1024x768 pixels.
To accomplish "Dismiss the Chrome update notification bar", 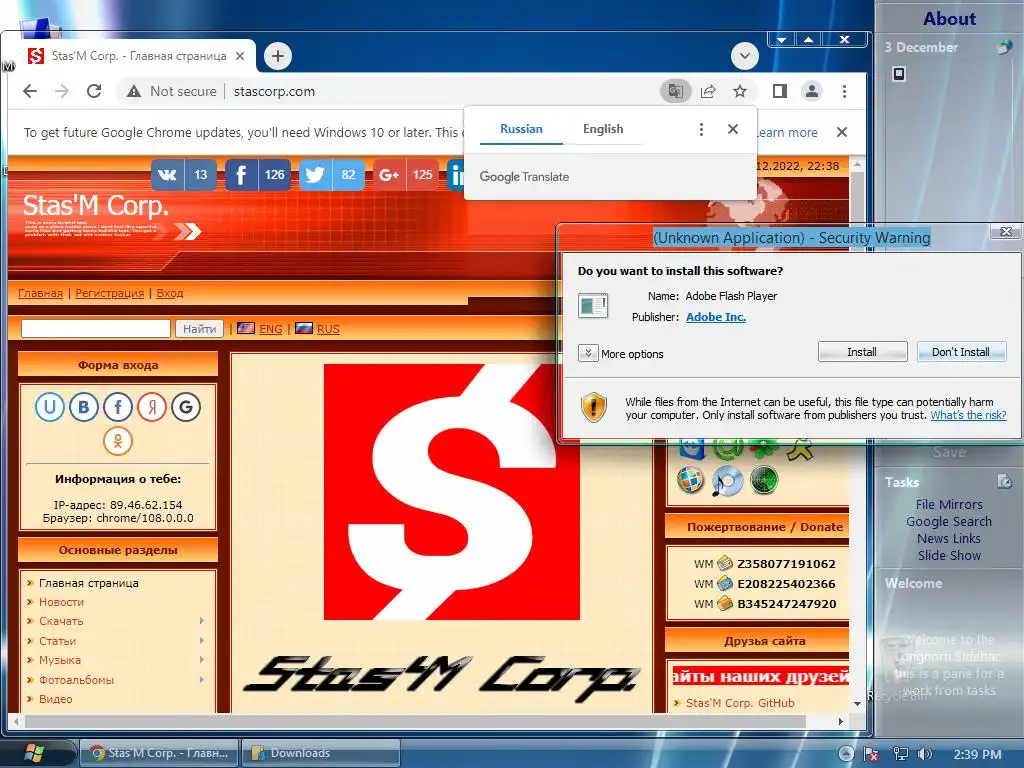I will pyautogui.click(x=842, y=133).
